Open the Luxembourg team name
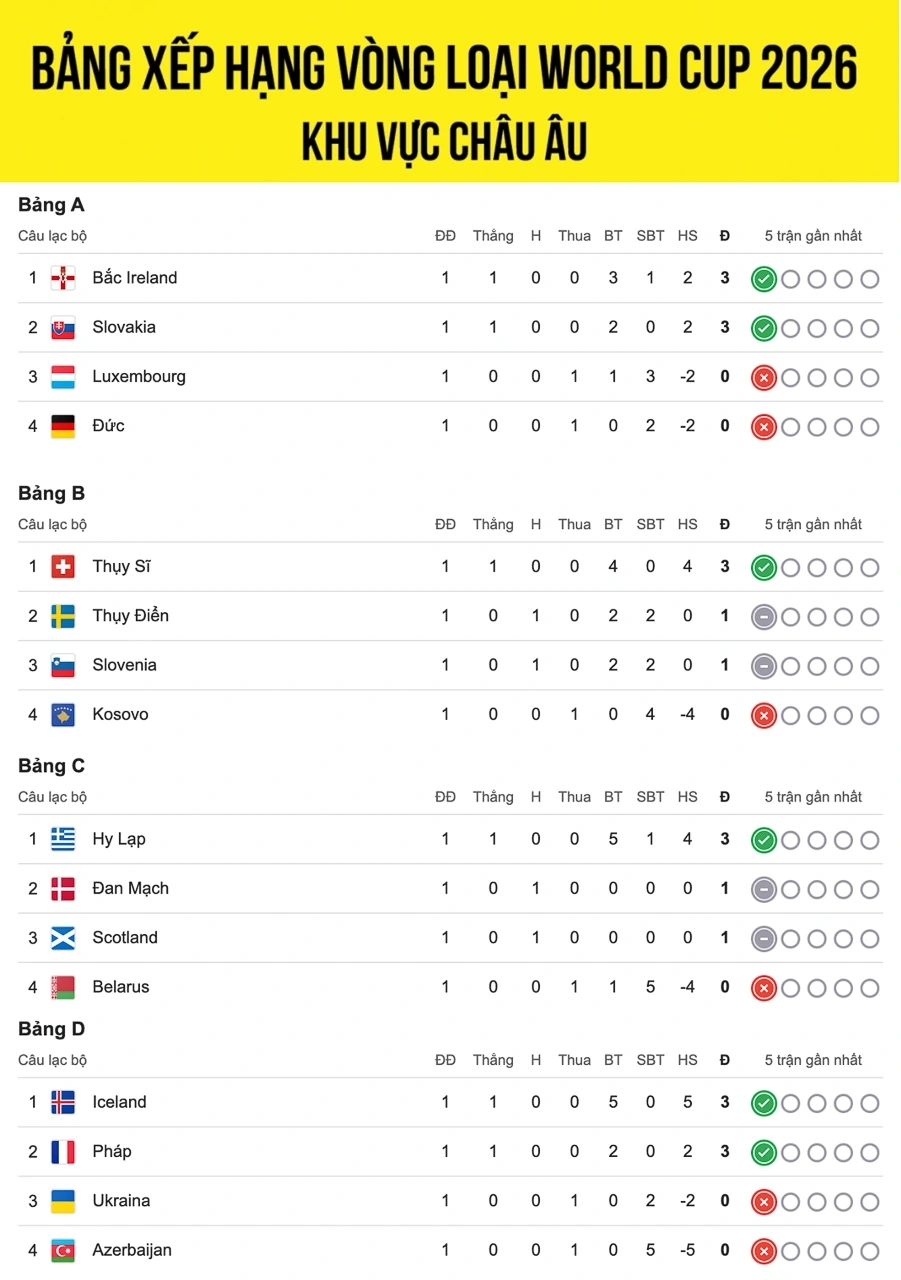The height and width of the screenshot is (1280, 901). (x=139, y=377)
